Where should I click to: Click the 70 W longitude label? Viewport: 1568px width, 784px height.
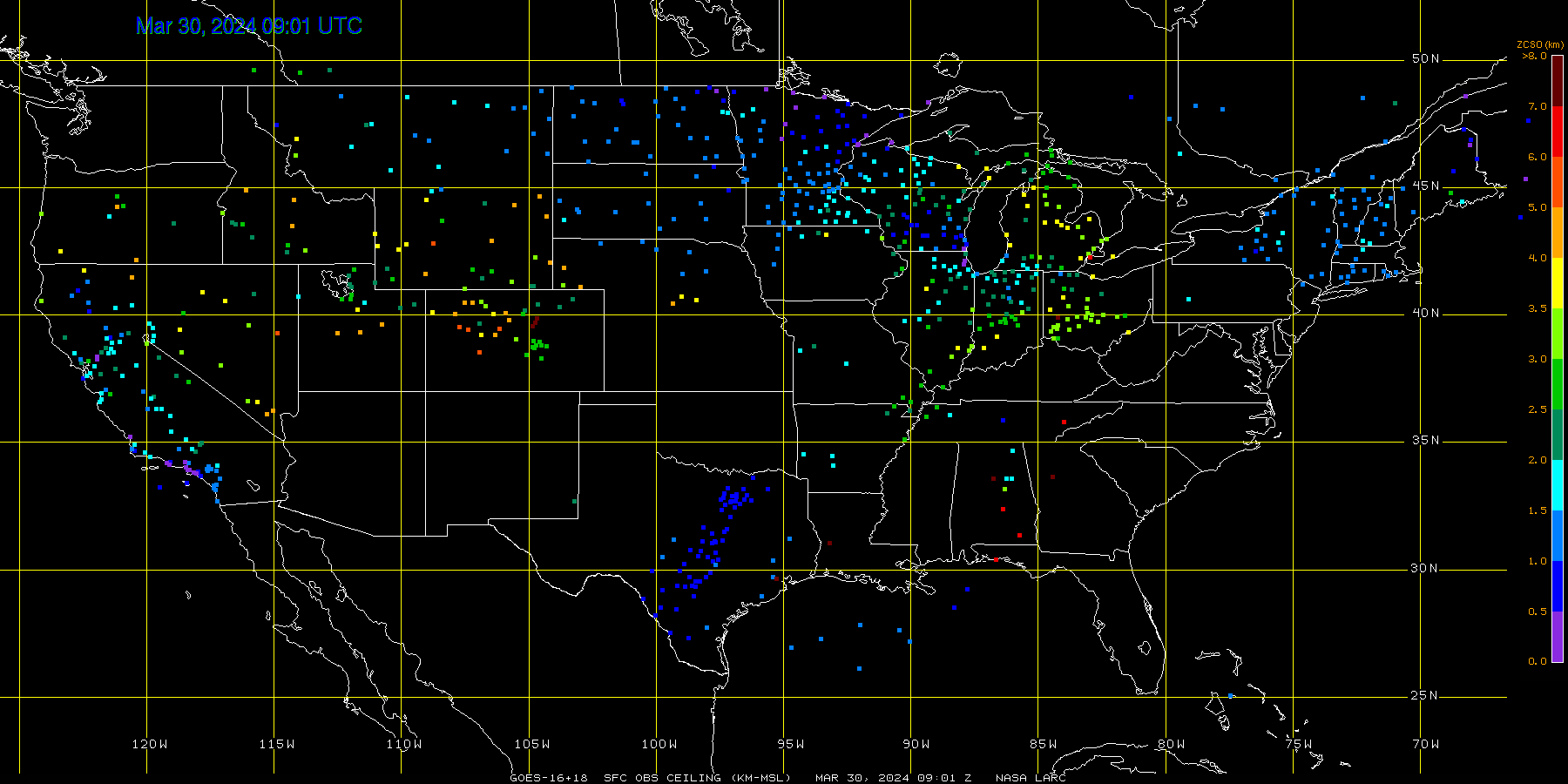(1426, 744)
